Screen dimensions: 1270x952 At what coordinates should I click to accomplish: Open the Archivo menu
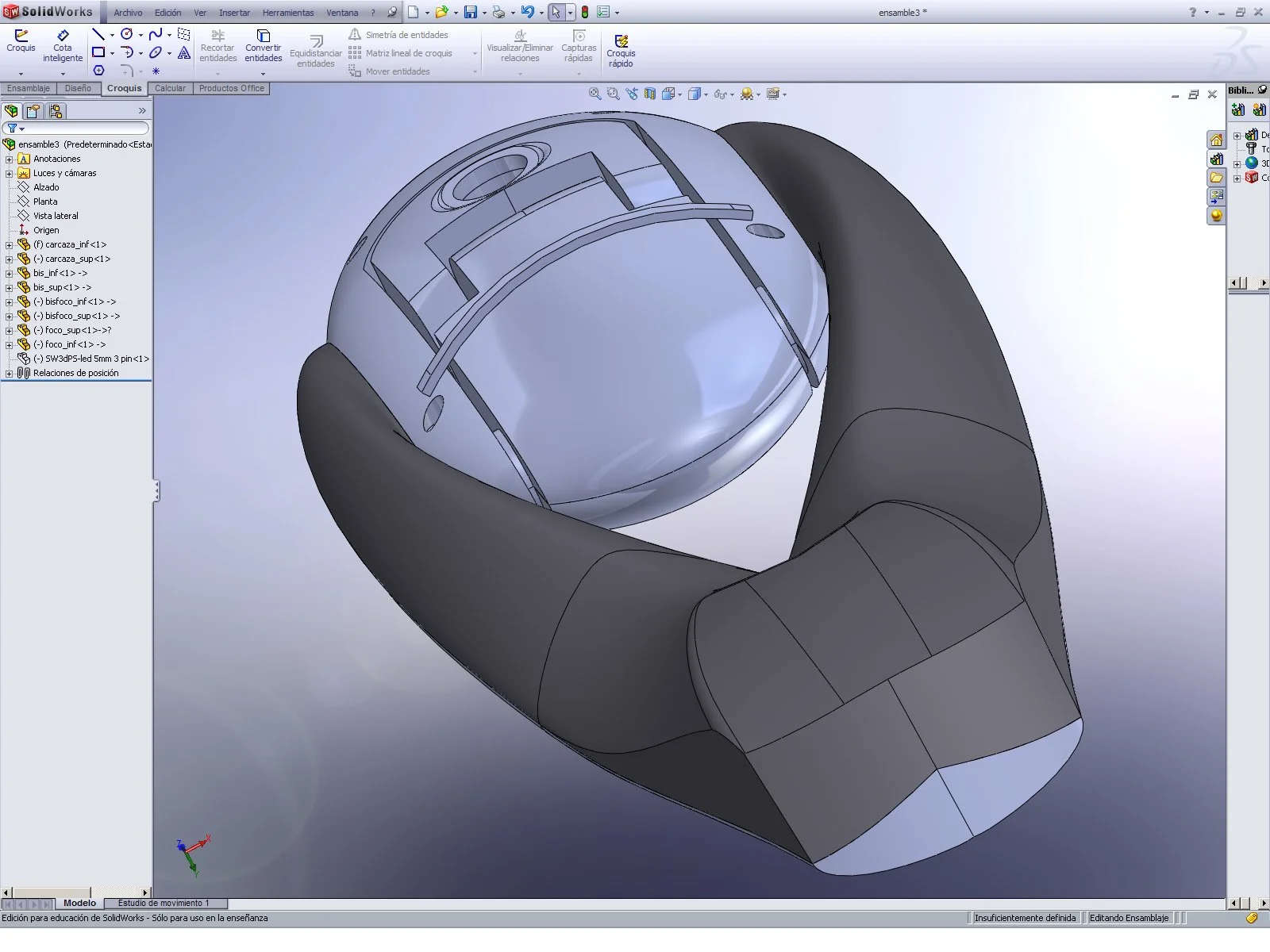[128, 13]
